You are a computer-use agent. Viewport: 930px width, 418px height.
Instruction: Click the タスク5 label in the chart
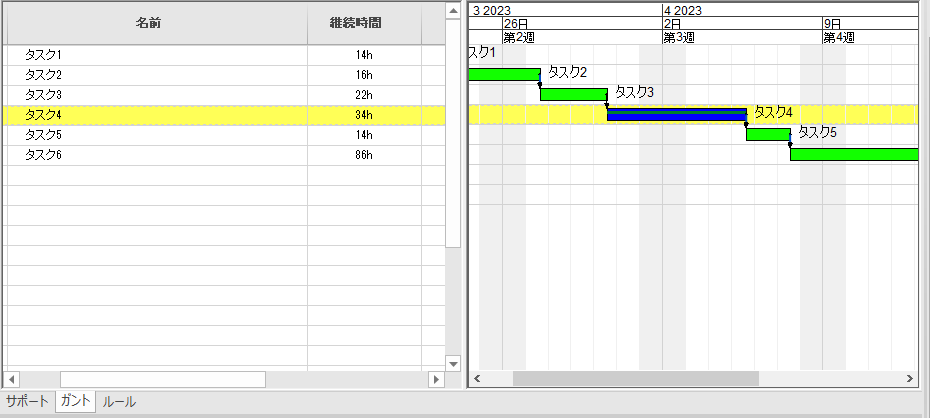pyautogui.click(x=817, y=132)
